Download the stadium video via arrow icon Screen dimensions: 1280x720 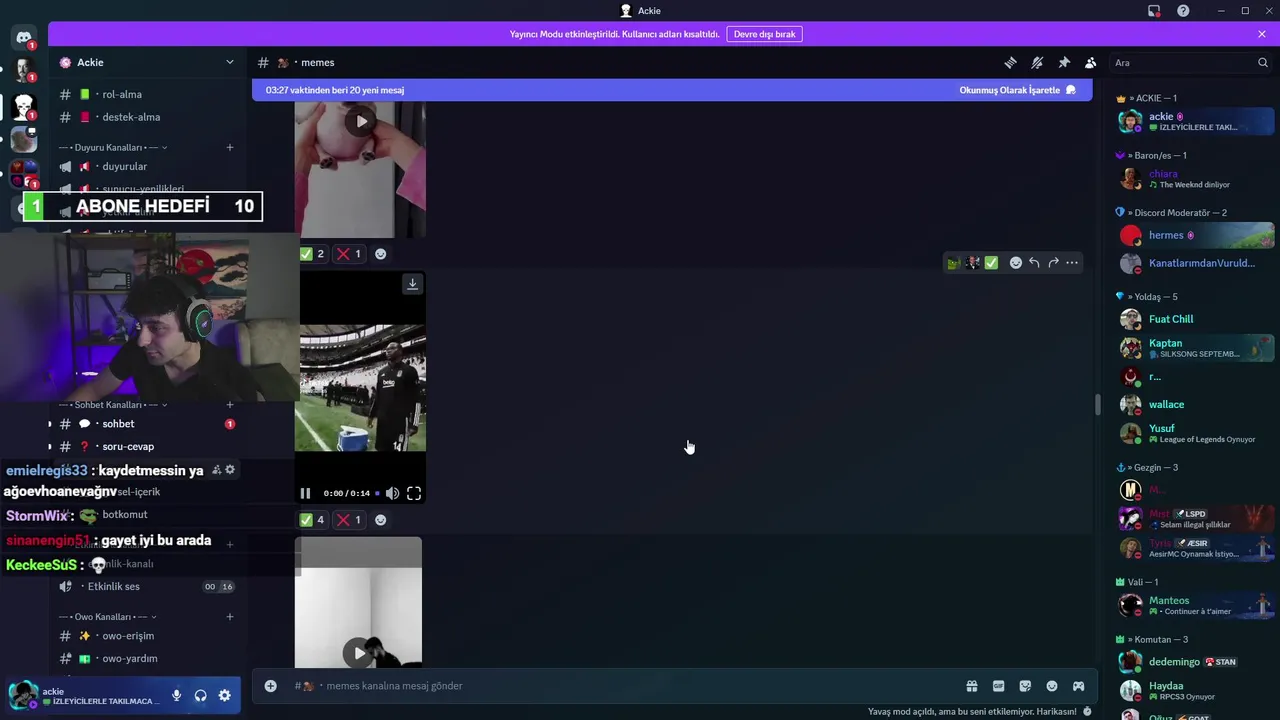(x=412, y=284)
